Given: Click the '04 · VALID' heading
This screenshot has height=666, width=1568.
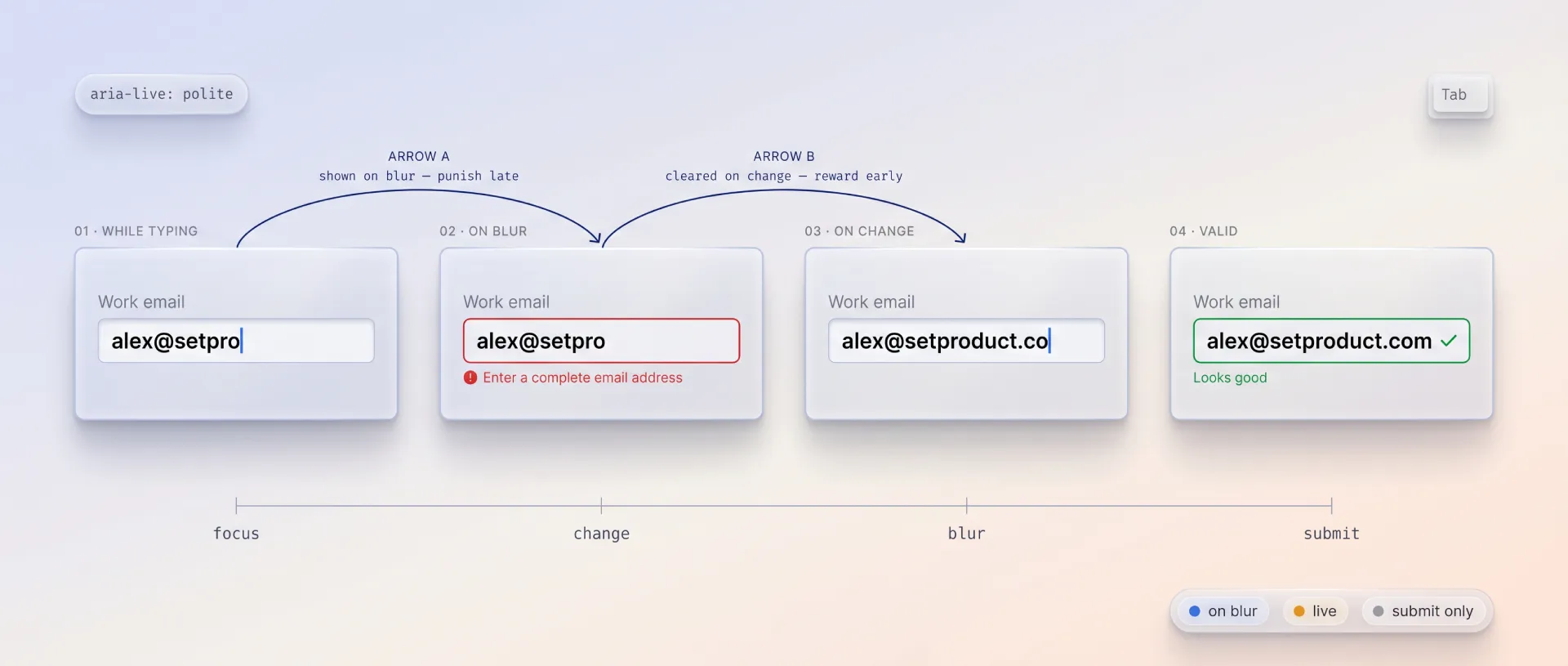Looking at the screenshot, I should click(x=1203, y=231).
